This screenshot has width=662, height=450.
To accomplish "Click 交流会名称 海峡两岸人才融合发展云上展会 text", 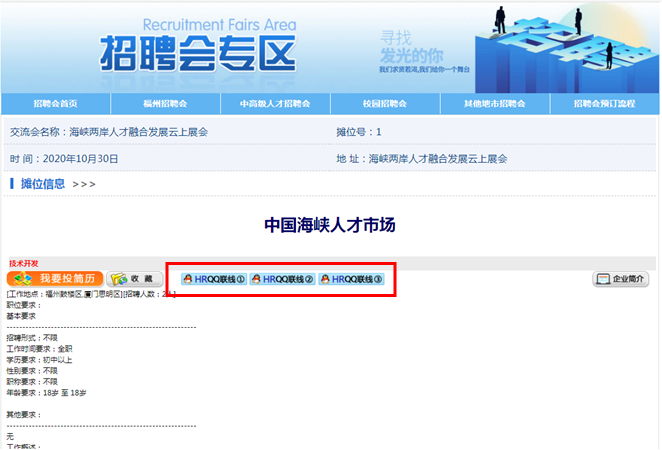I will [x=109, y=132].
